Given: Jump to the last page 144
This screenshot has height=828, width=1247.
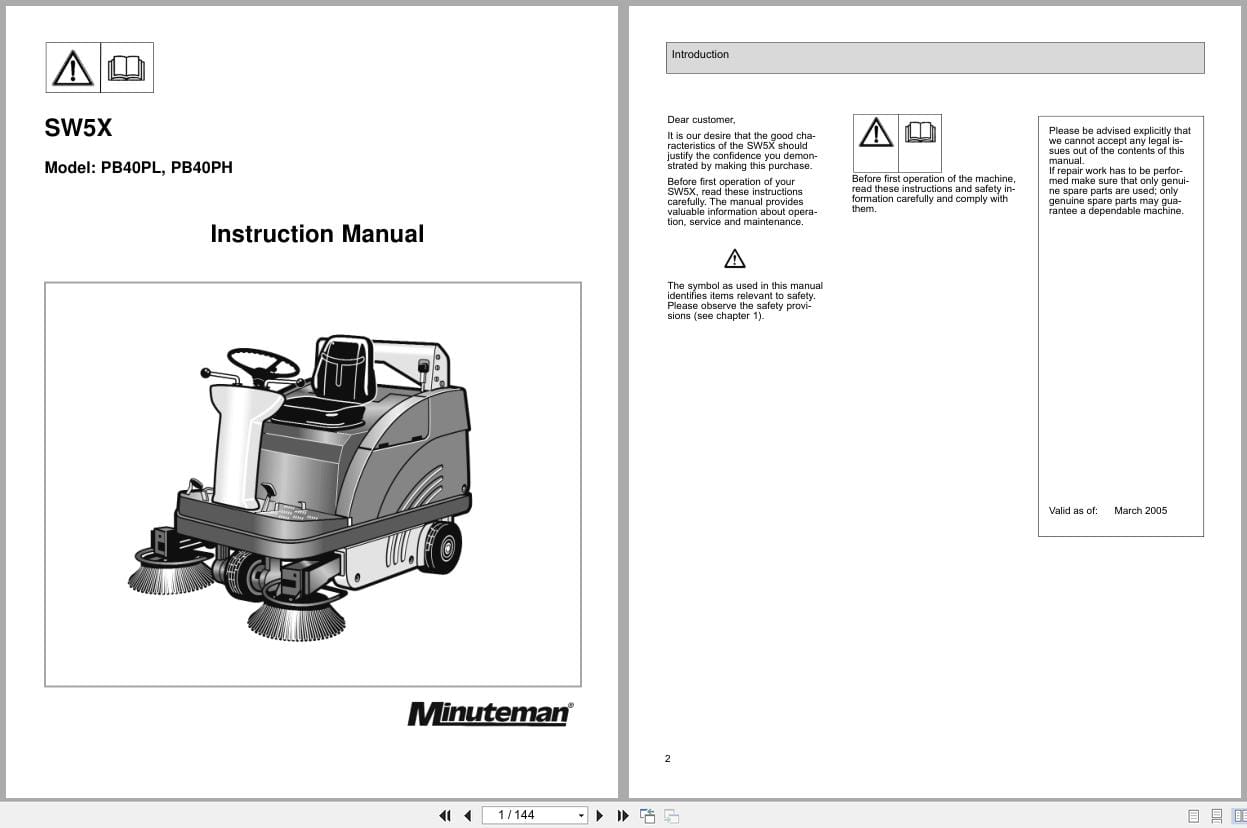Looking at the screenshot, I should tap(622, 815).
